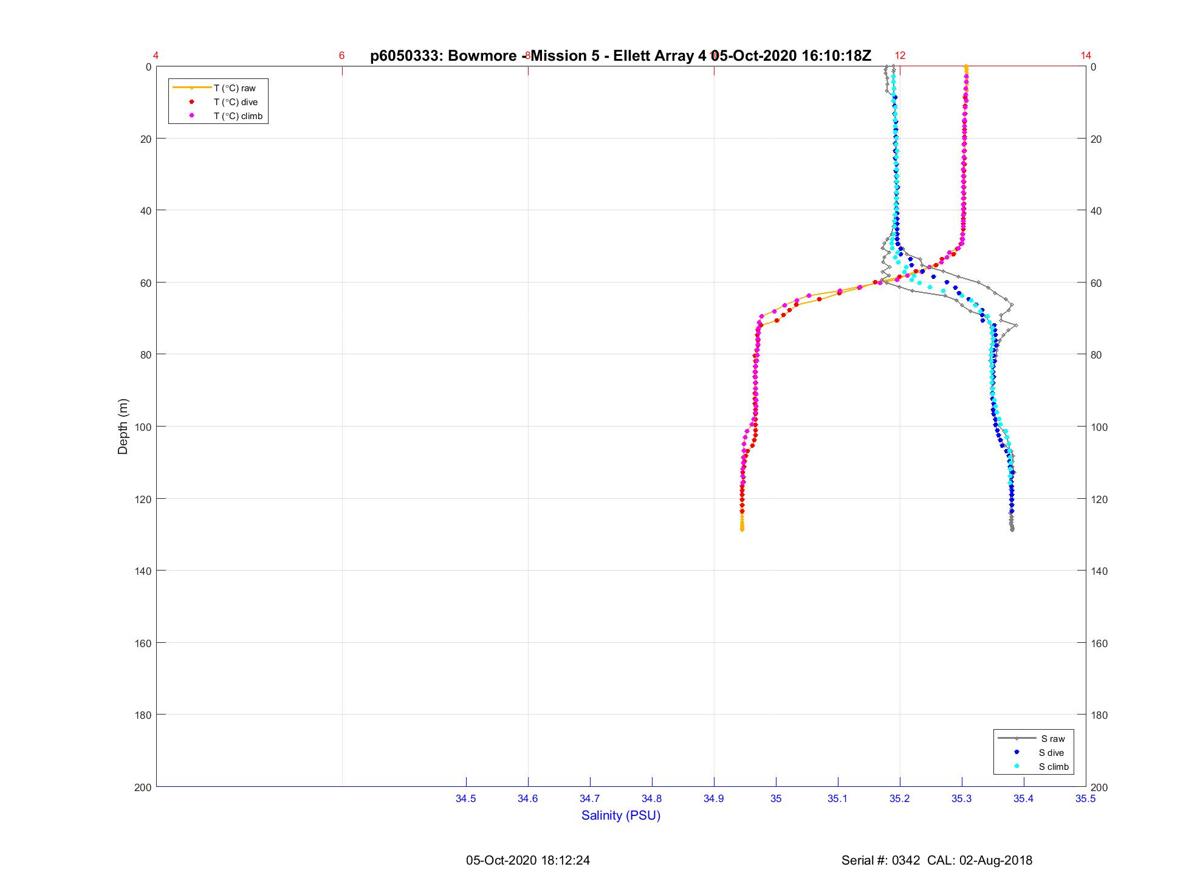This screenshot has width=1200, height=885.
Task: Click salinity tick label 35.3
Action: point(962,799)
